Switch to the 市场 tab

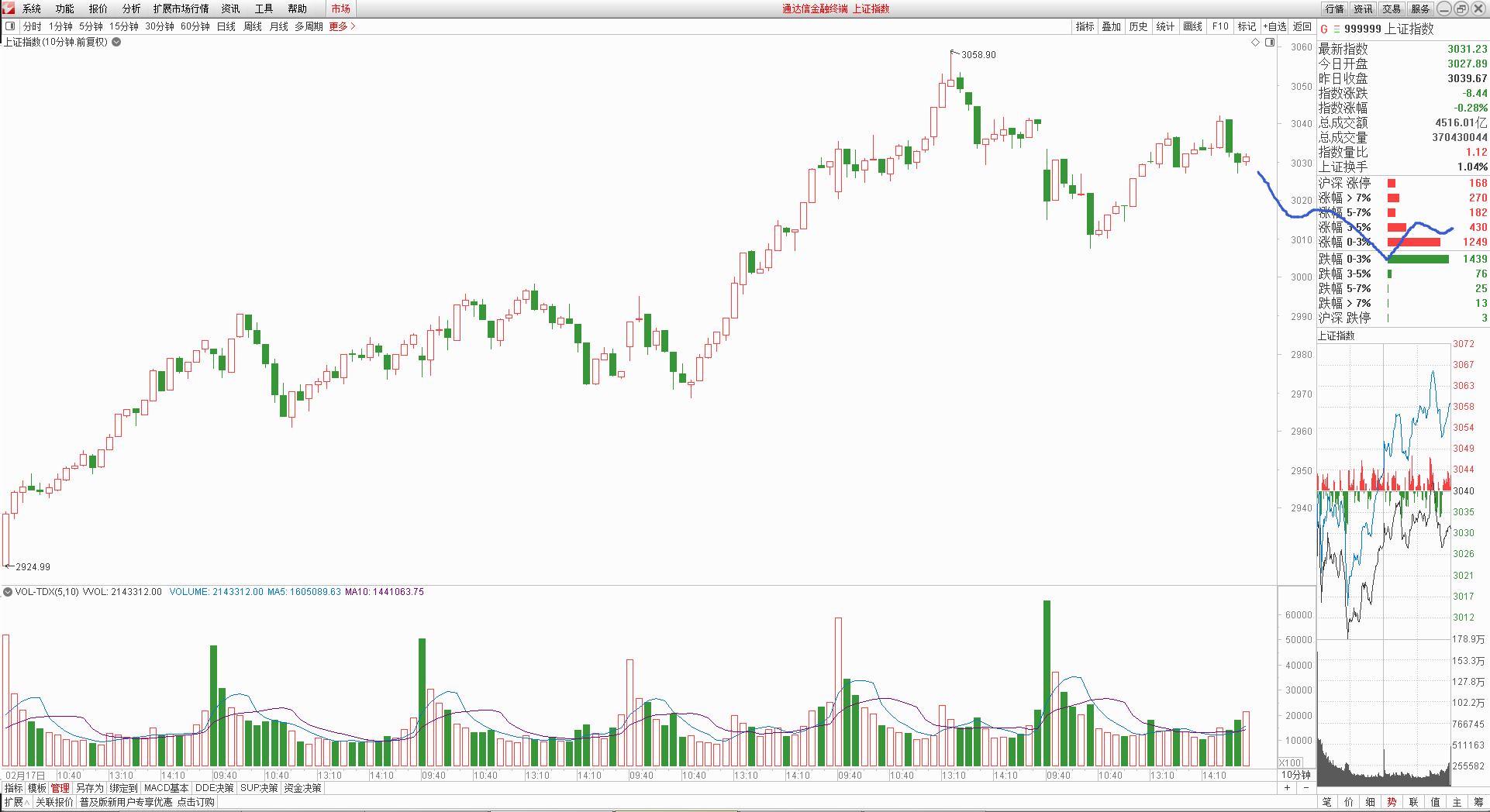click(340, 9)
